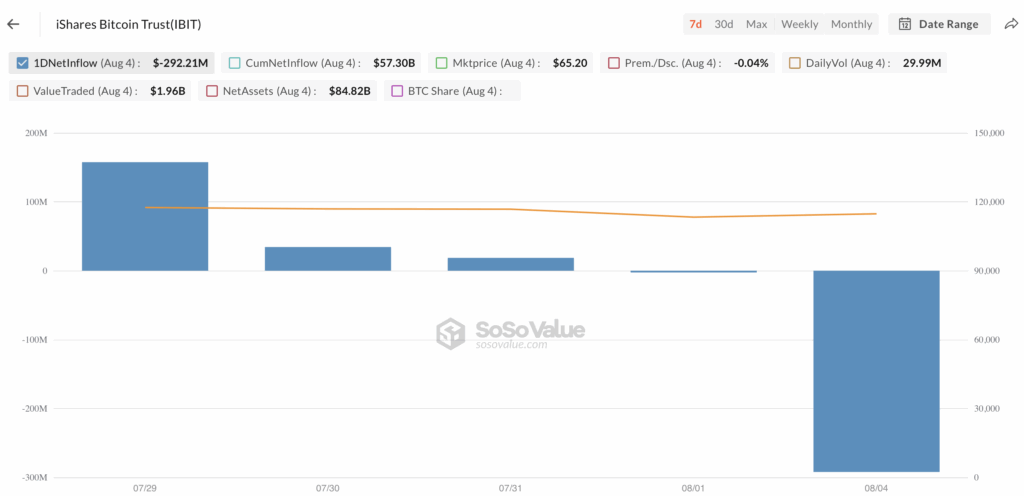Image resolution: width=1024 pixels, height=496 pixels.
Task: Click the -0.04% premium value
Action: coord(751,63)
